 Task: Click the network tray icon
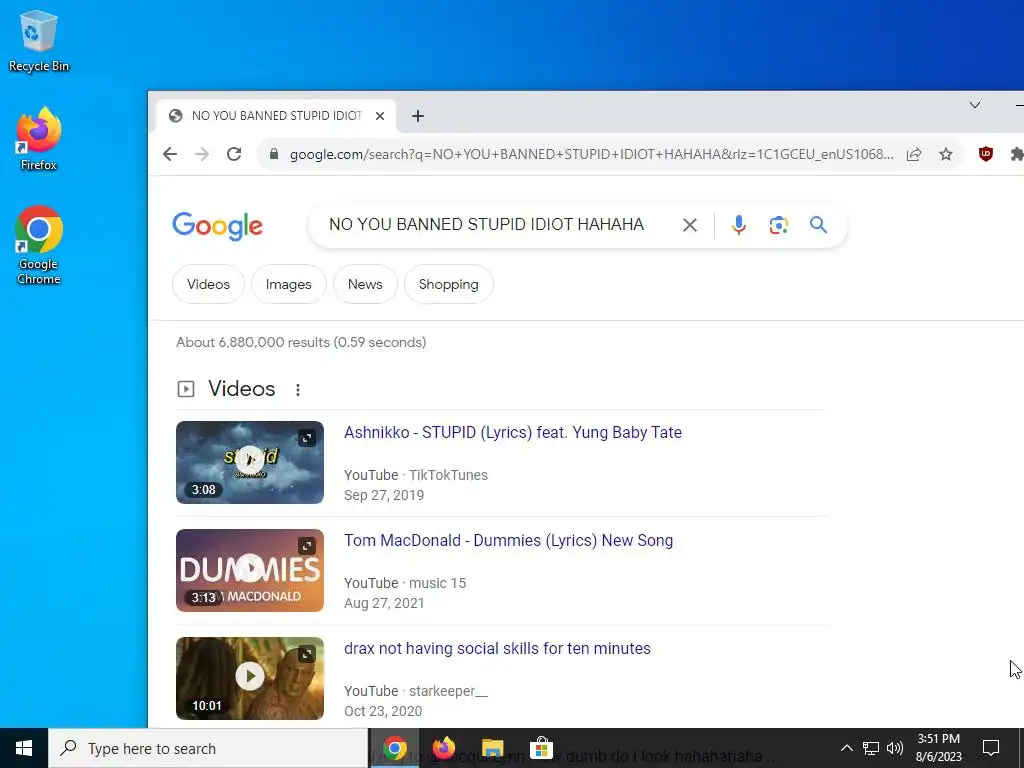(871, 748)
